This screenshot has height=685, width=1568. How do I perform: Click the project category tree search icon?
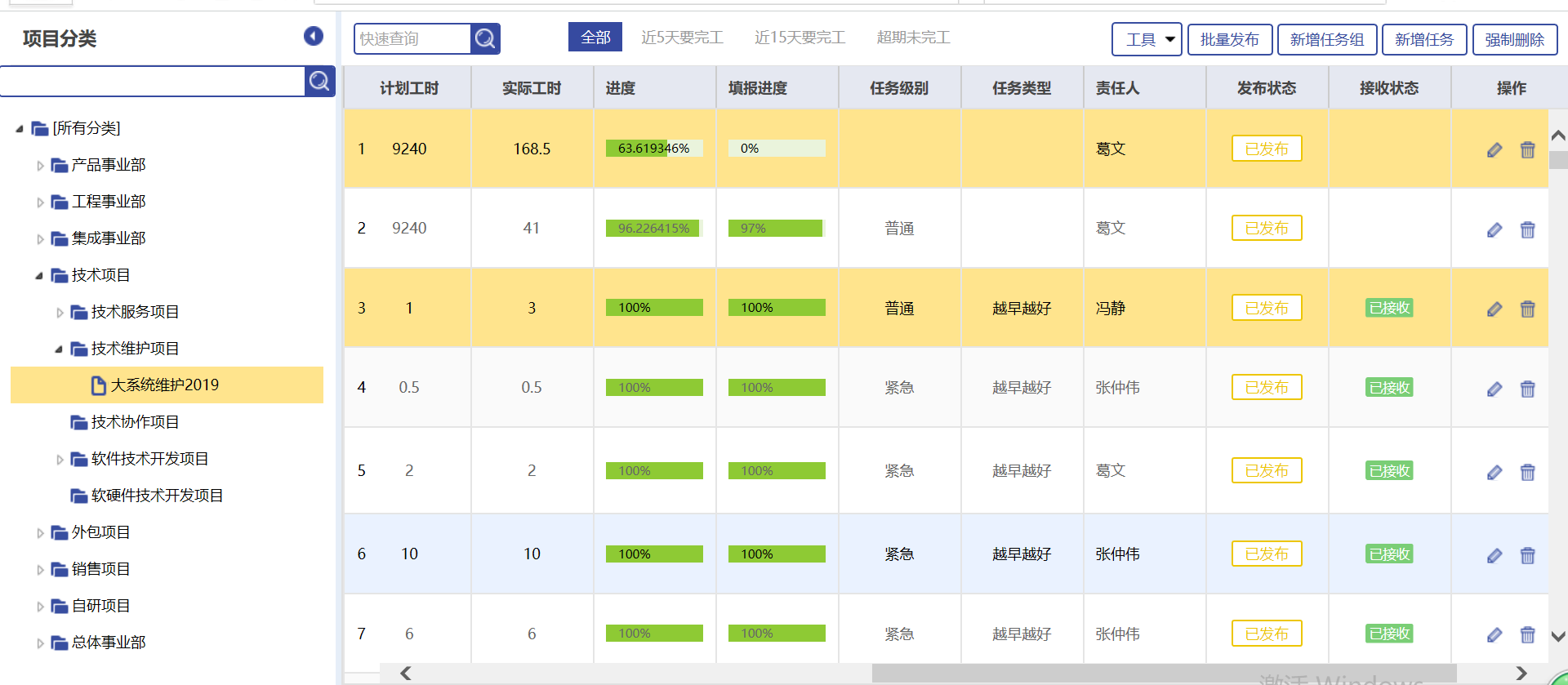tap(319, 81)
